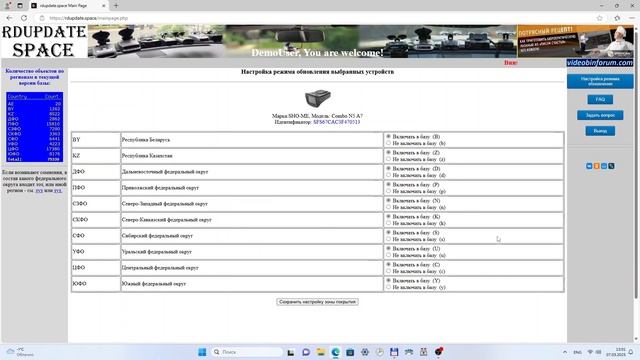Select do not include for СФО (s)
This screenshot has height=360, width=640.
click(388, 239)
